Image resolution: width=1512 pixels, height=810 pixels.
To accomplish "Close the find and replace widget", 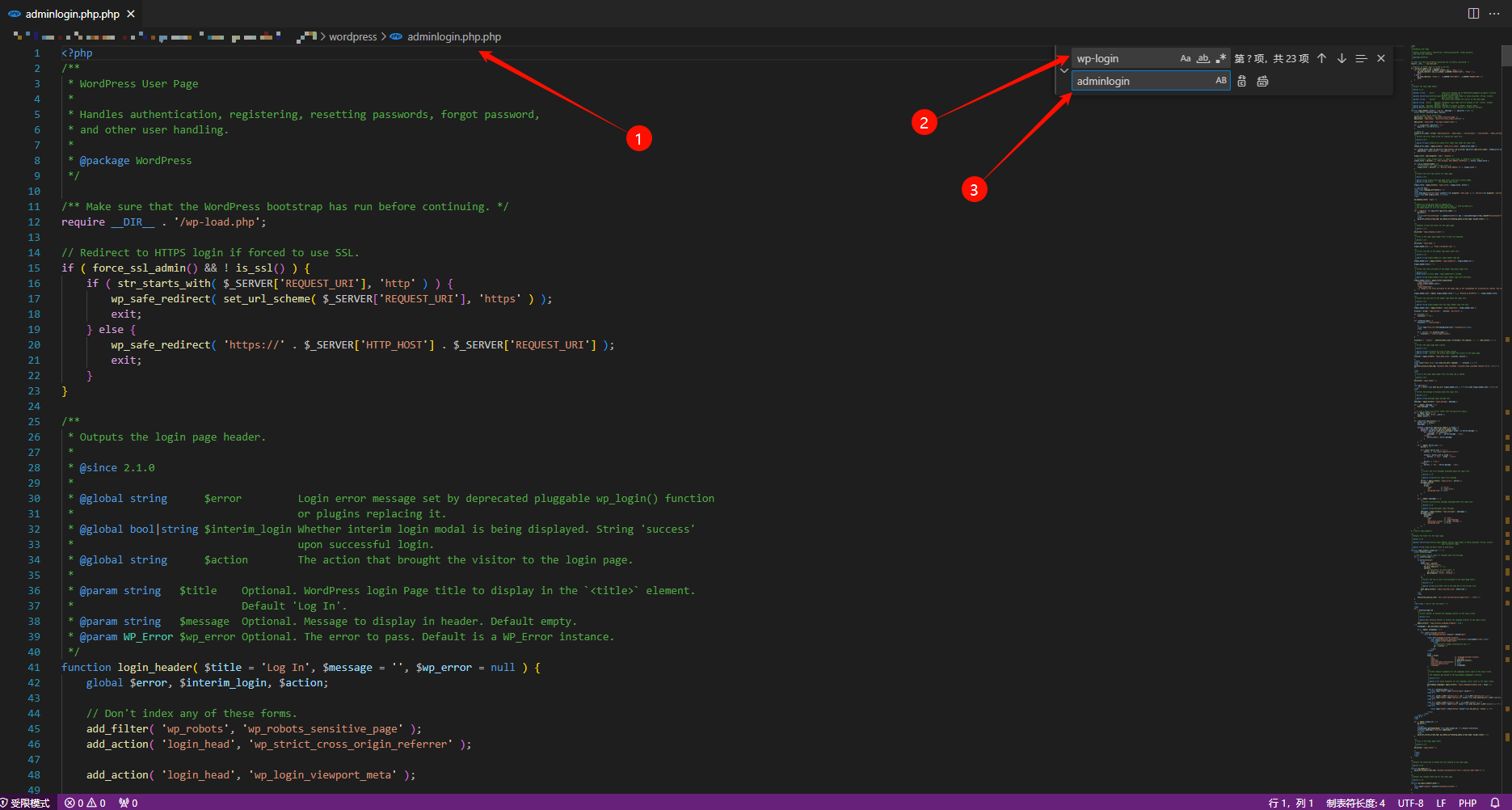I will pyautogui.click(x=1381, y=58).
